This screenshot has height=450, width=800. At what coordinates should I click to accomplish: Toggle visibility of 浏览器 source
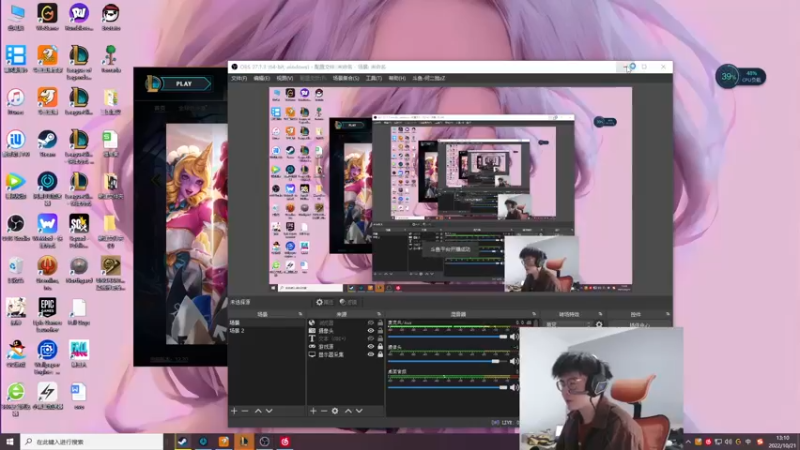371,323
